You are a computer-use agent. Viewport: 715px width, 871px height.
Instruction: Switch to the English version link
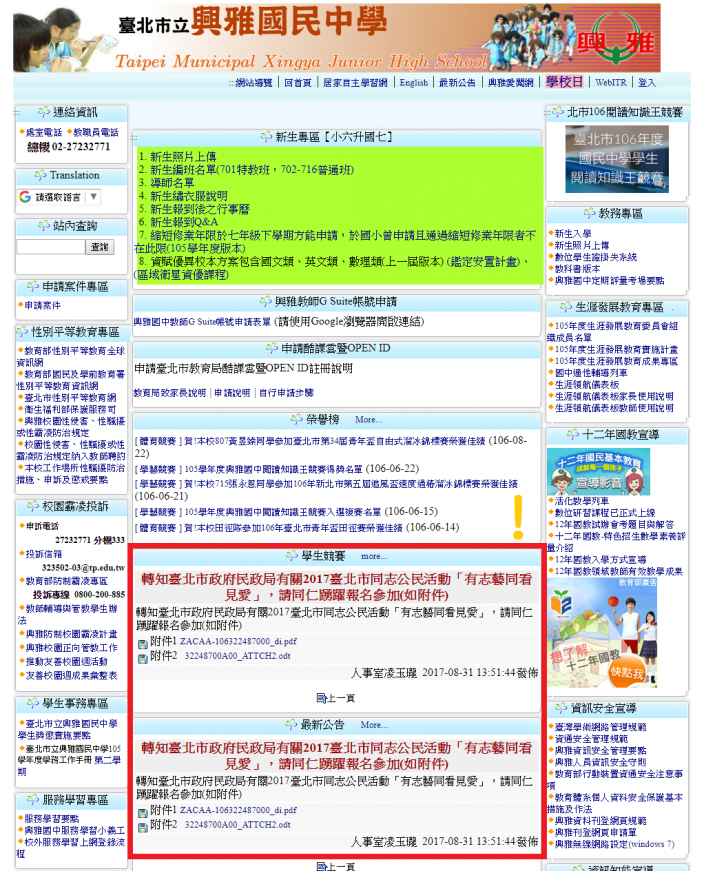[414, 83]
